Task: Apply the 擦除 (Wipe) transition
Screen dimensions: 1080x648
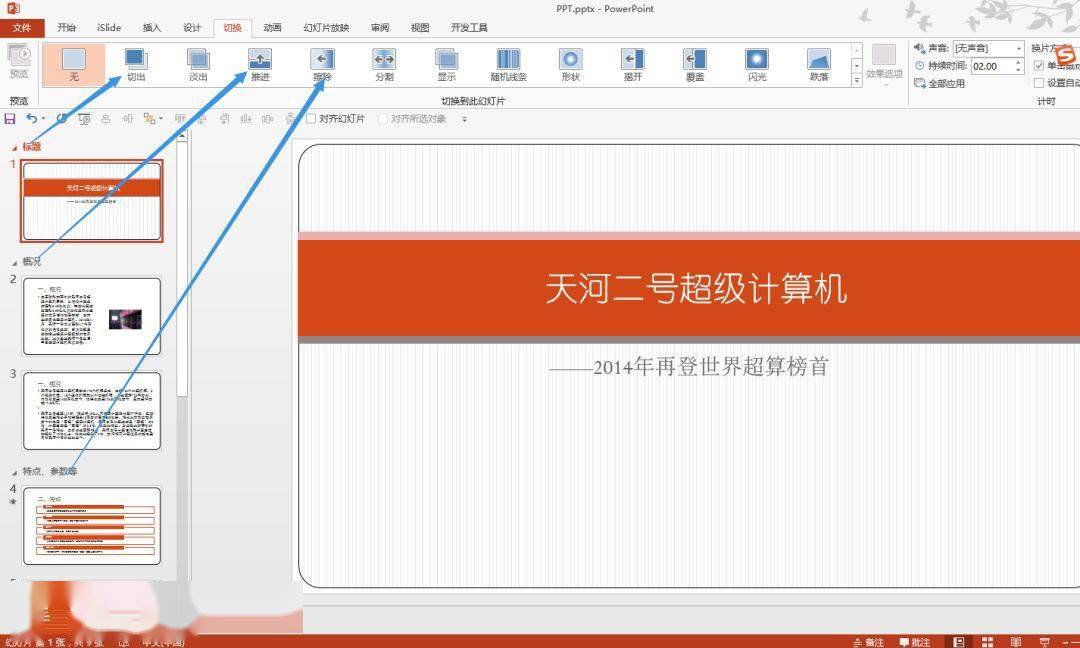Action: 322,65
